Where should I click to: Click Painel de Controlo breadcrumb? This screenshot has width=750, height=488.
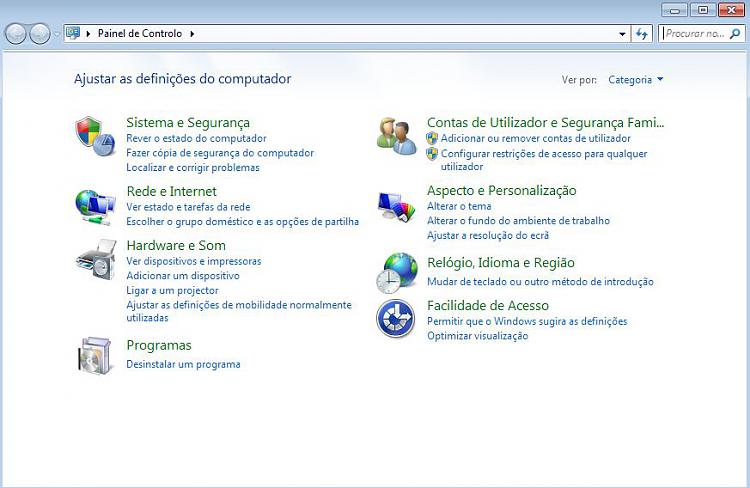point(140,33)
